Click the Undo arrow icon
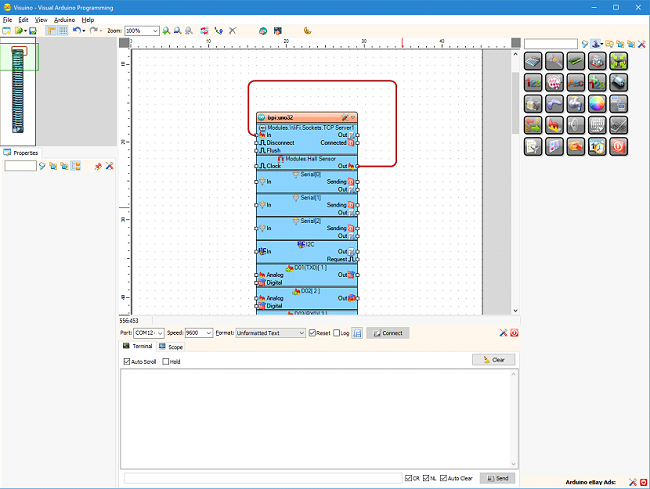650x489 pixels. [x=76, y=30]
